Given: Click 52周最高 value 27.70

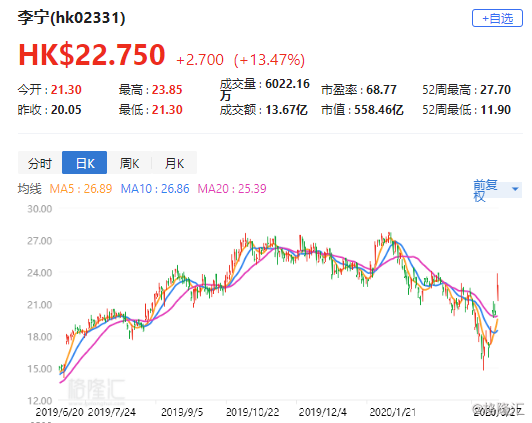Looking at the screenshot, I should (x=495, y=90).
